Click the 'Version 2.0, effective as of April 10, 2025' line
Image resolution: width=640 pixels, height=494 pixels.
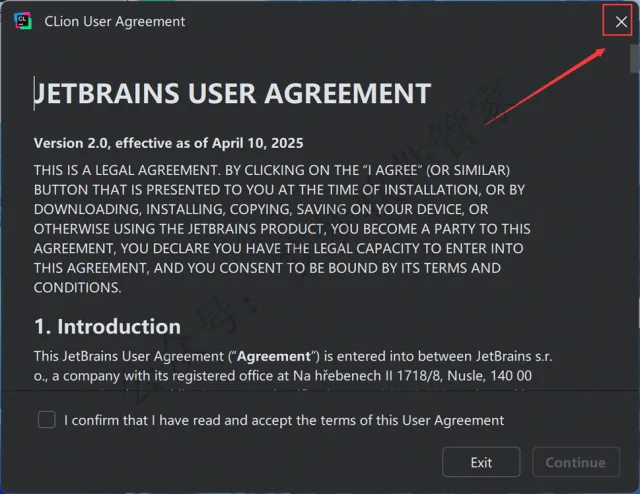(x=169, y=143)
